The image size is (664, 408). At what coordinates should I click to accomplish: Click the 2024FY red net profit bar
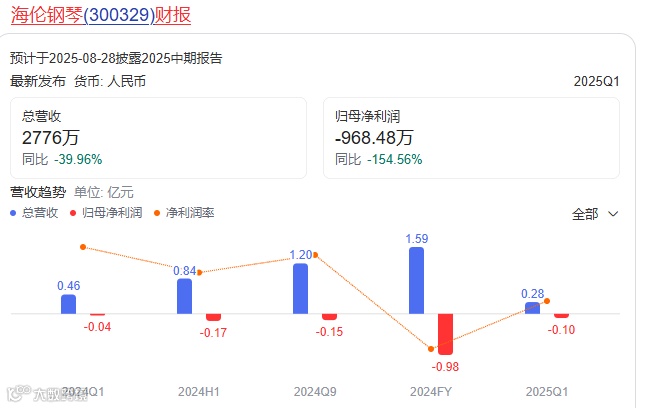[x=445, y=334]
